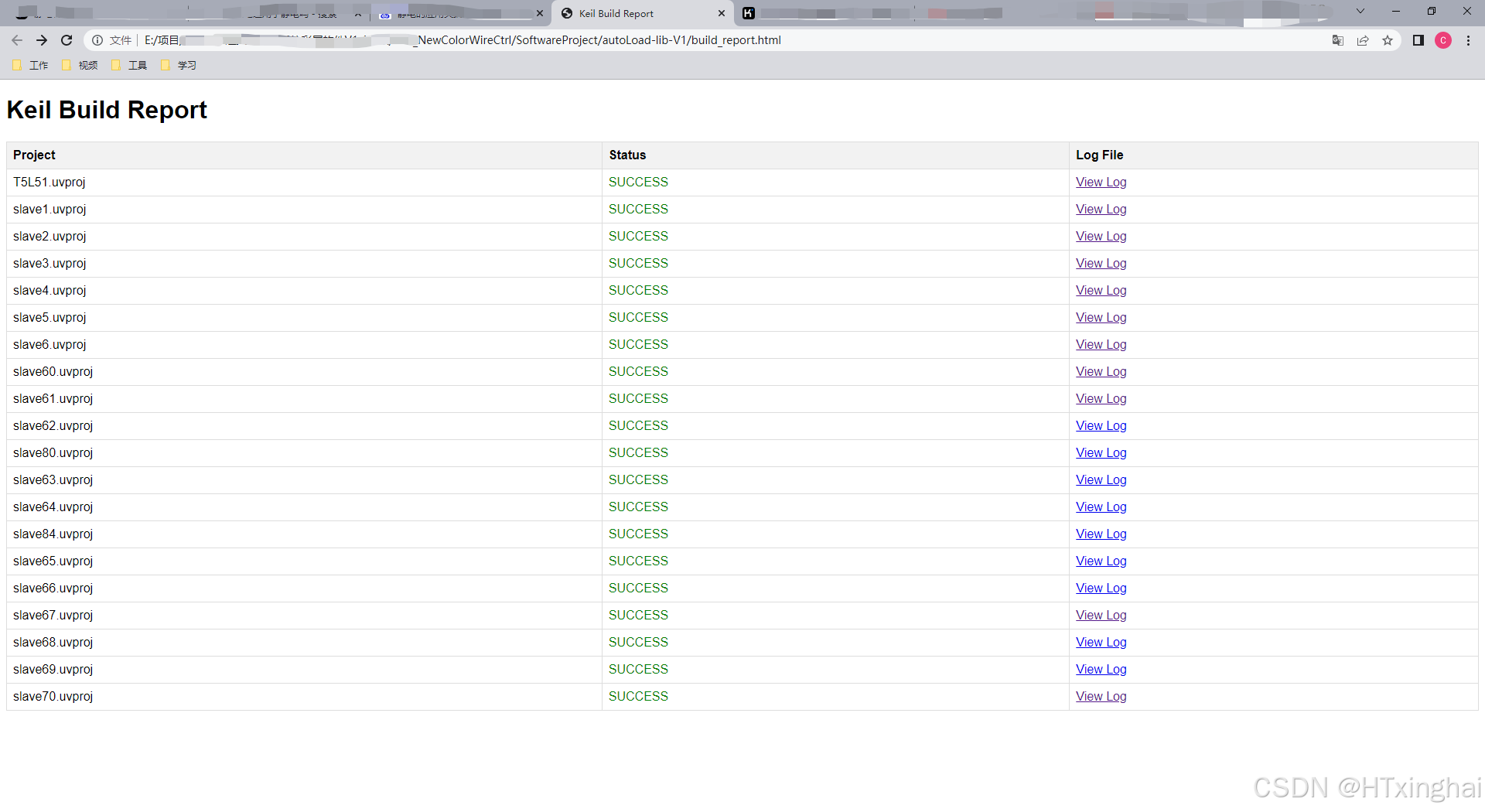Open View Log for slave63.uvproj

coord(1101,480)
